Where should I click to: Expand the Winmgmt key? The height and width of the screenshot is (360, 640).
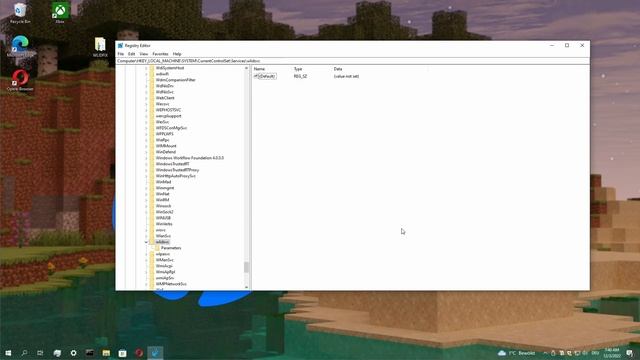point(146,188)
